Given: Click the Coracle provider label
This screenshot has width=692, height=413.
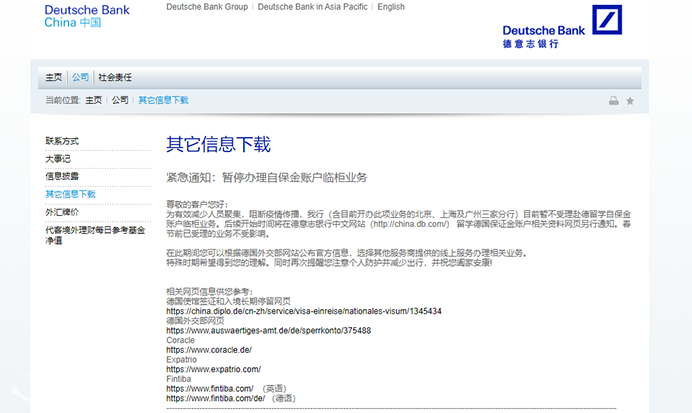Looking at the screenshot, I should coord(180,340).
